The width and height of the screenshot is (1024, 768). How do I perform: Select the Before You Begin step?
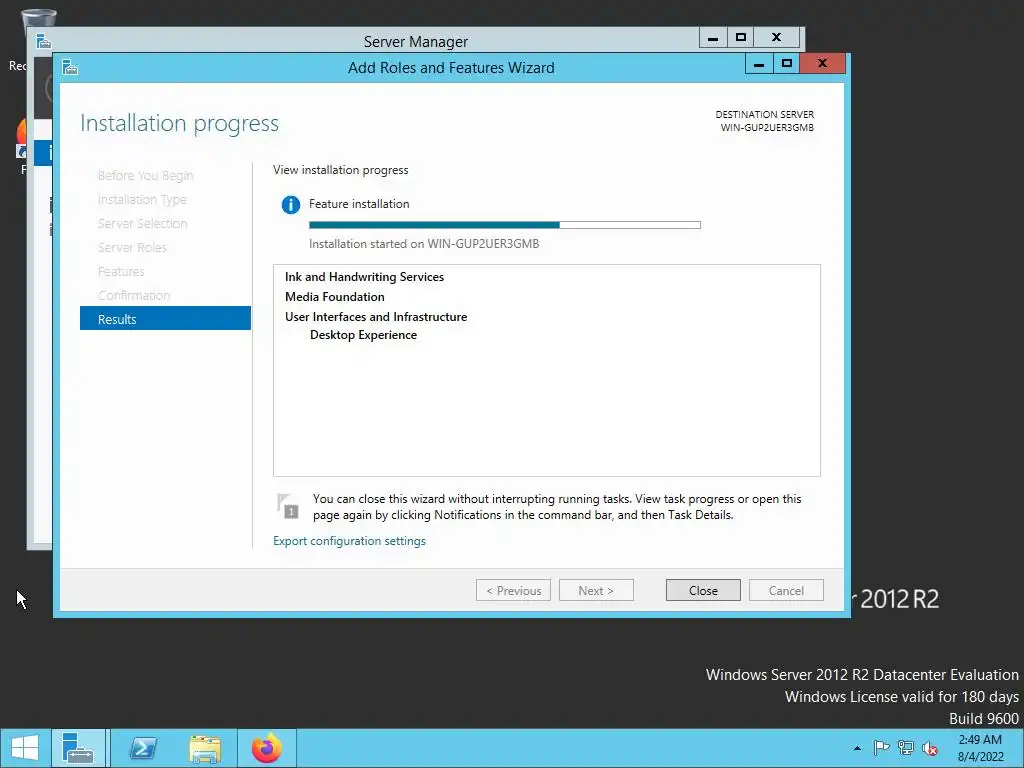pos(145,175)
